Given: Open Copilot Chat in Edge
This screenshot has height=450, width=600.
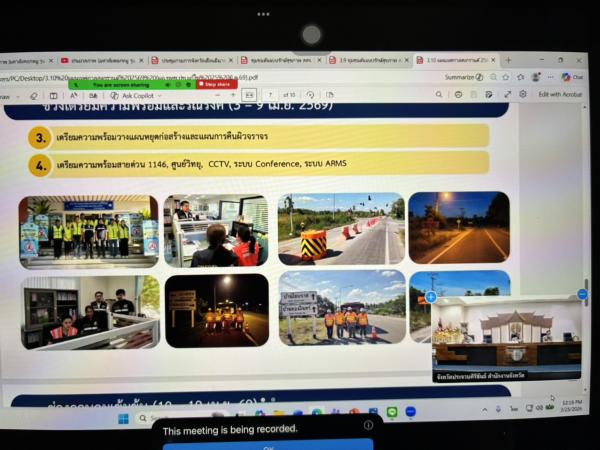Looking at the screenshot, I should (x=566, y=77).
